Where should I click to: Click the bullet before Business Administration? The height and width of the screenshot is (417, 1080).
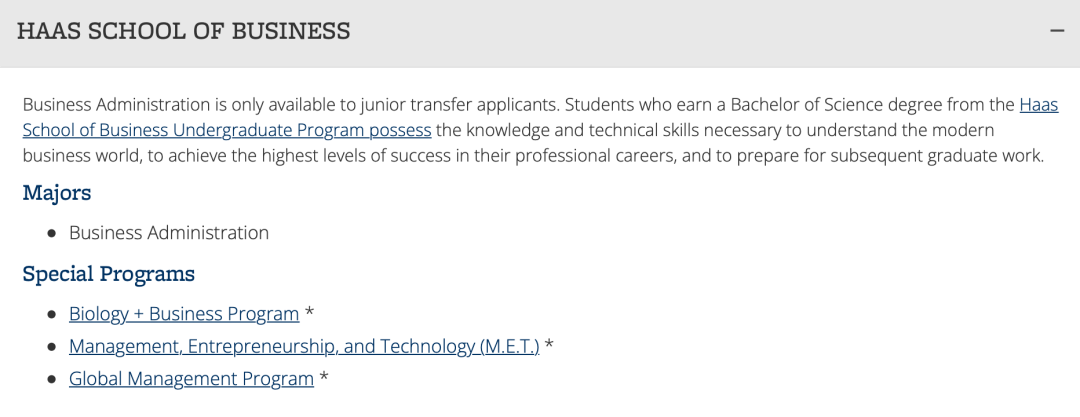tap(52, 234)
